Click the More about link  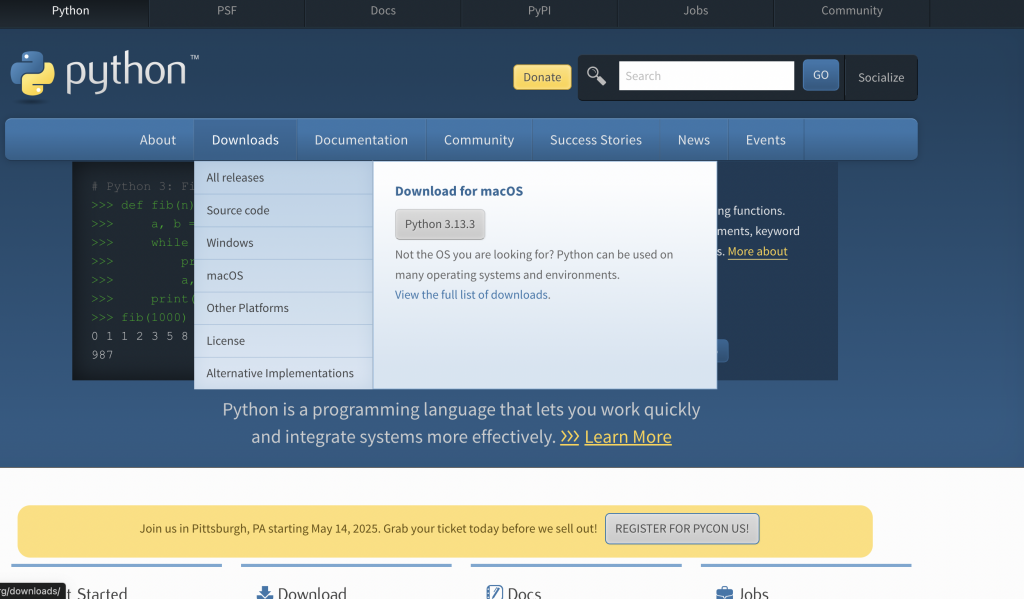(758, 251)
